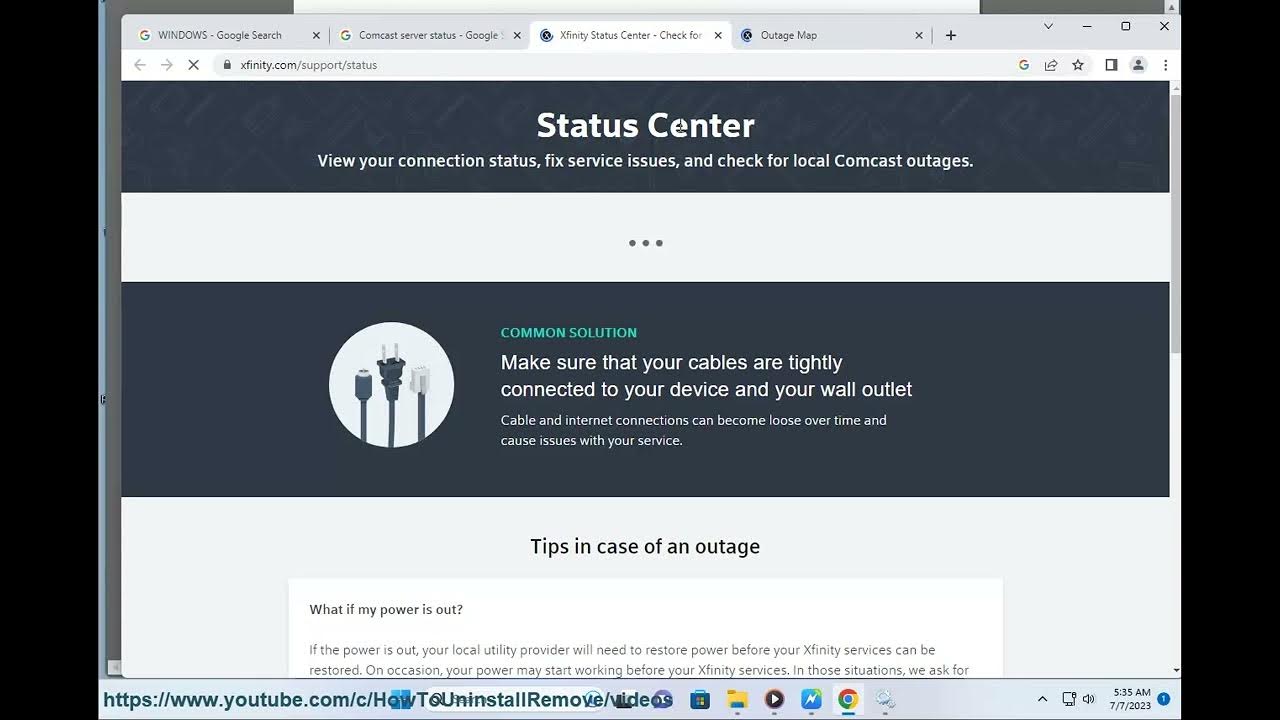The width and height of the screenshot is (1280, 720).
Task: Click 'Make sure that your cables' heading
Action: pyautogui.click(x=706, y=376)
